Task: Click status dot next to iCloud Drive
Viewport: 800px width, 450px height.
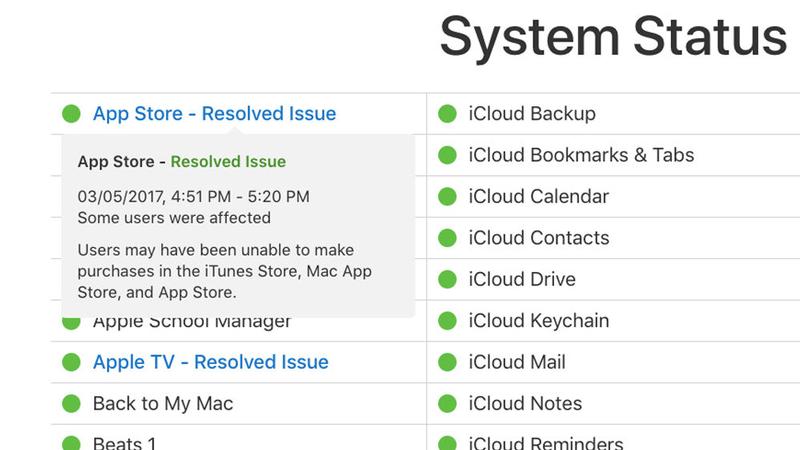Action: pyautogui.click(x=447, y=280)
